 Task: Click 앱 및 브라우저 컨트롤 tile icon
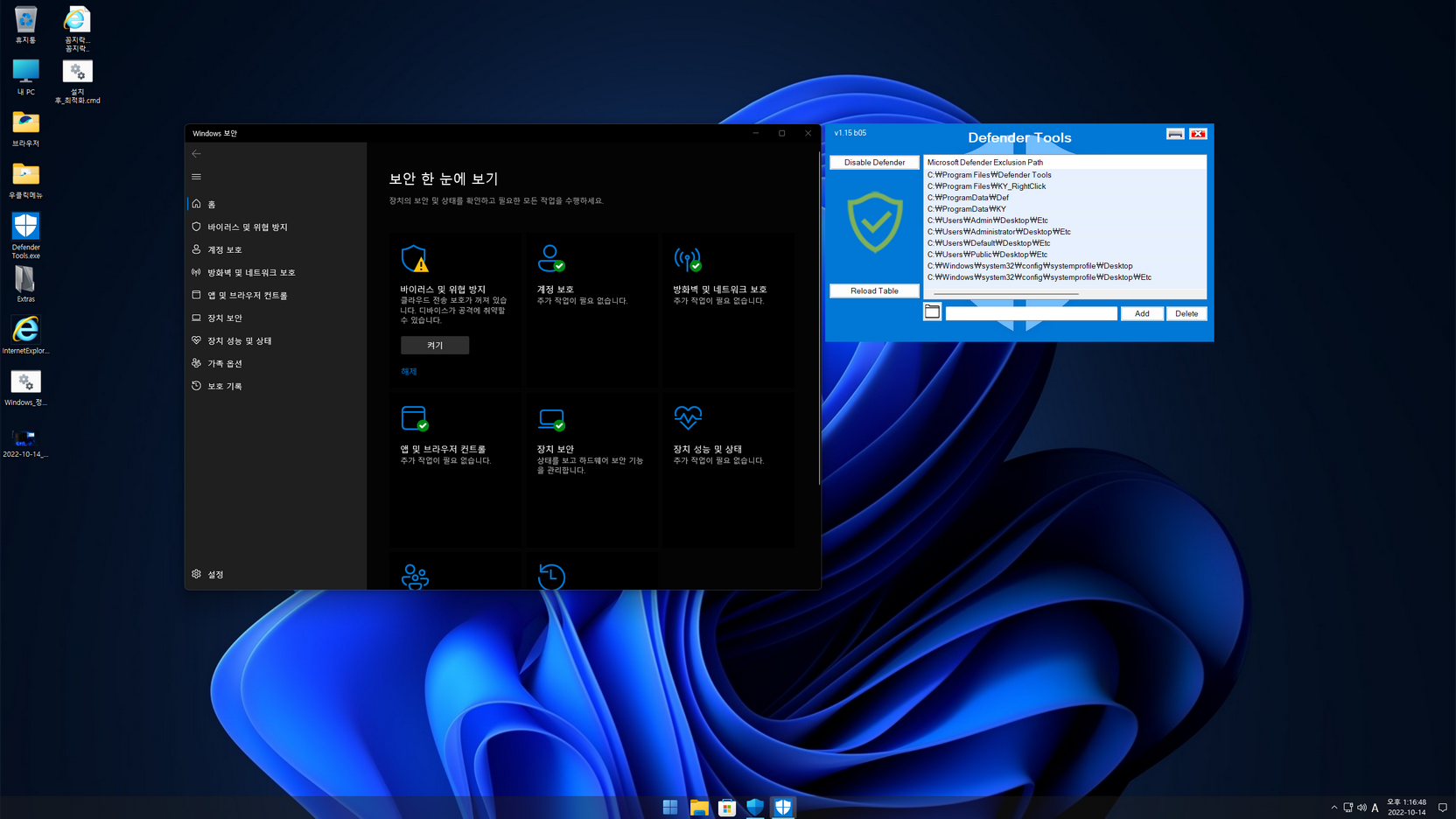(x=415, y=418)
